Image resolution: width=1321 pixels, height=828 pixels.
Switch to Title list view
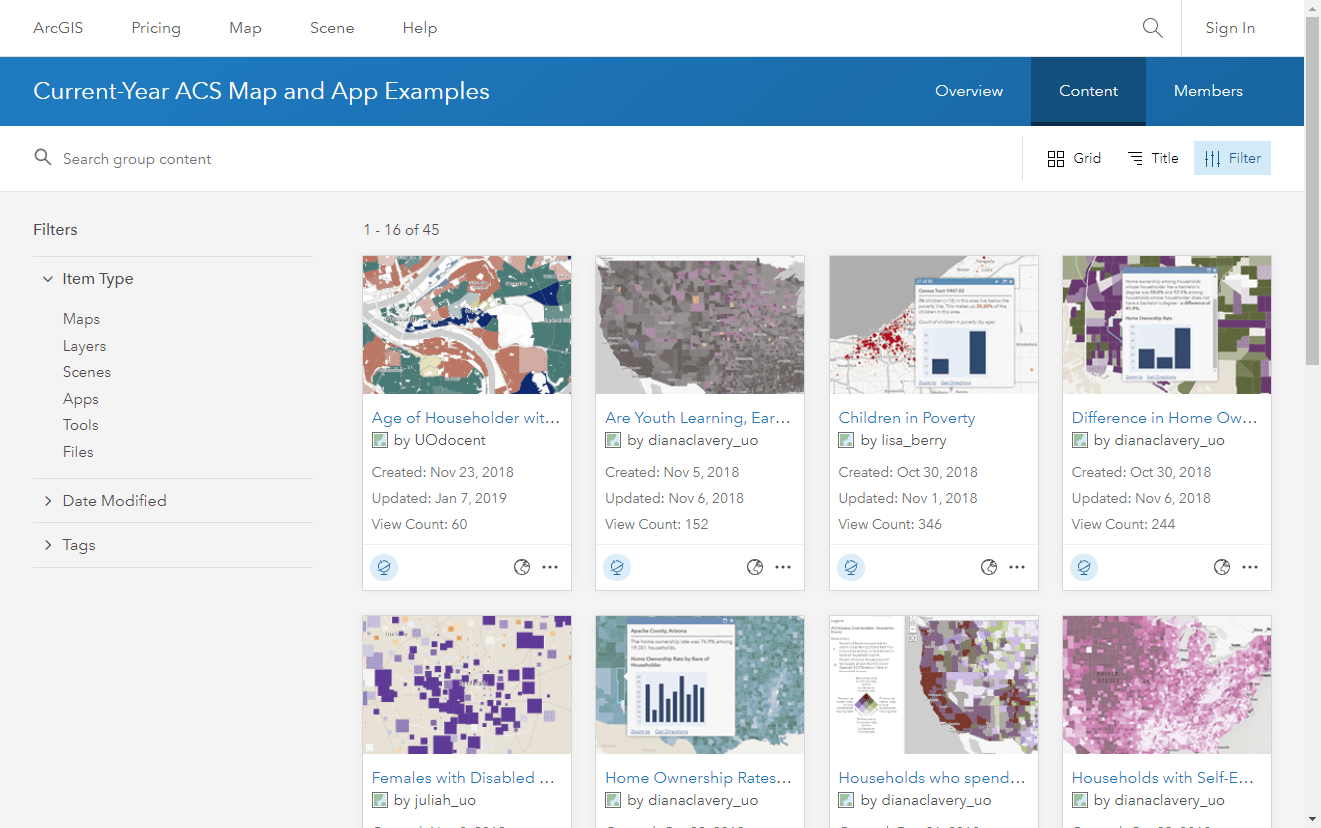pyautogui.click(x=1153, y=158)
